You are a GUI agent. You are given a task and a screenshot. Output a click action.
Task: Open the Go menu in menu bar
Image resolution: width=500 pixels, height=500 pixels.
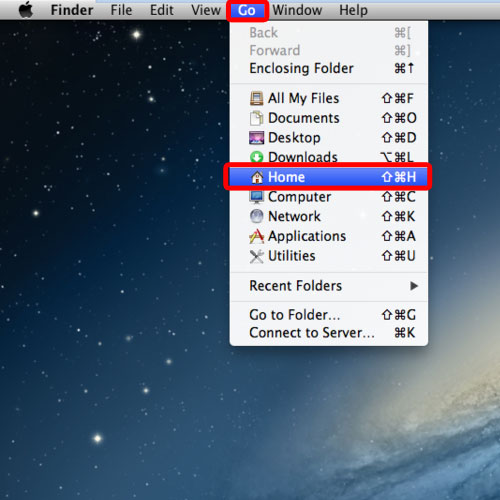click(247, 10)
